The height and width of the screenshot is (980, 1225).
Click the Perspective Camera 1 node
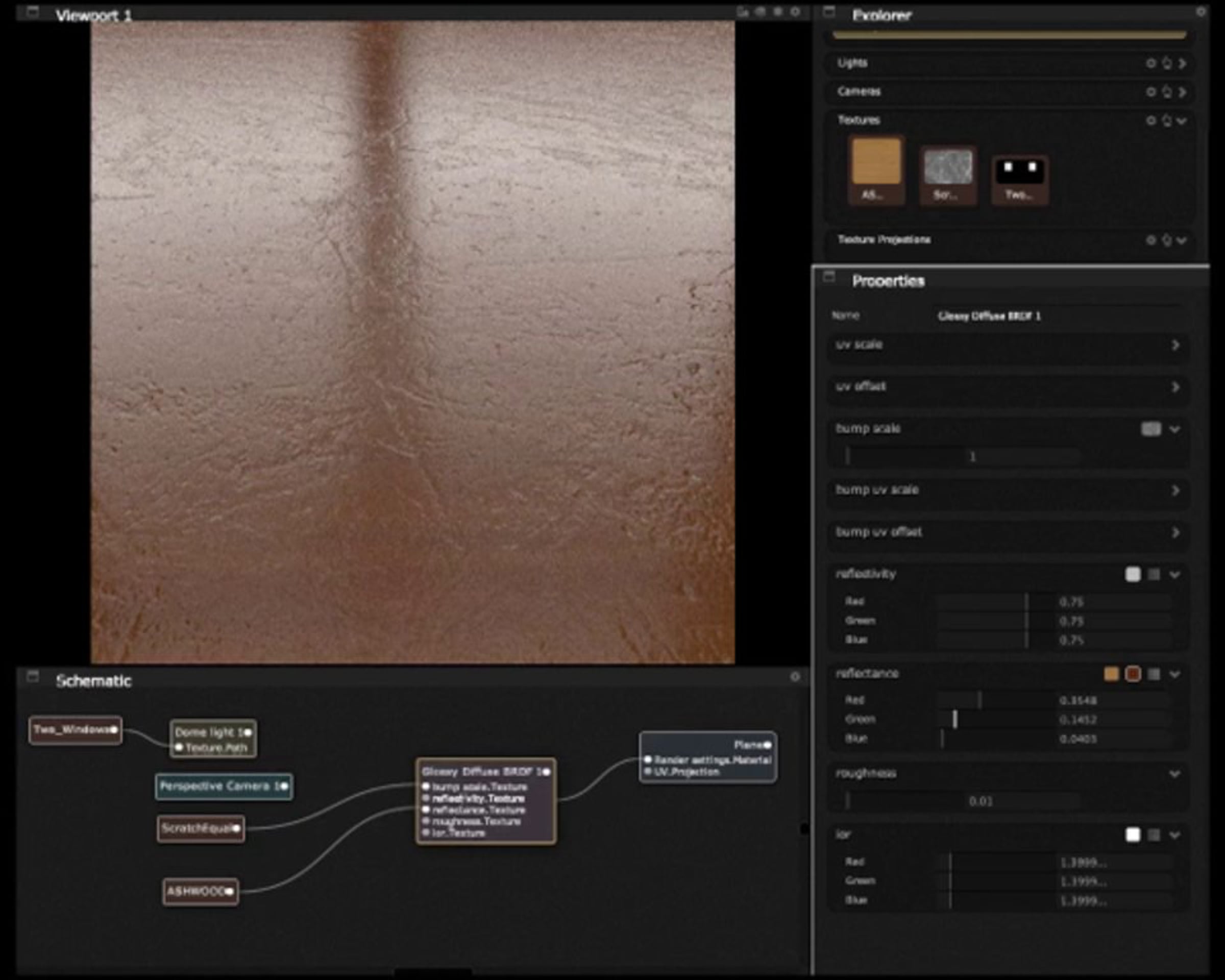222,786
